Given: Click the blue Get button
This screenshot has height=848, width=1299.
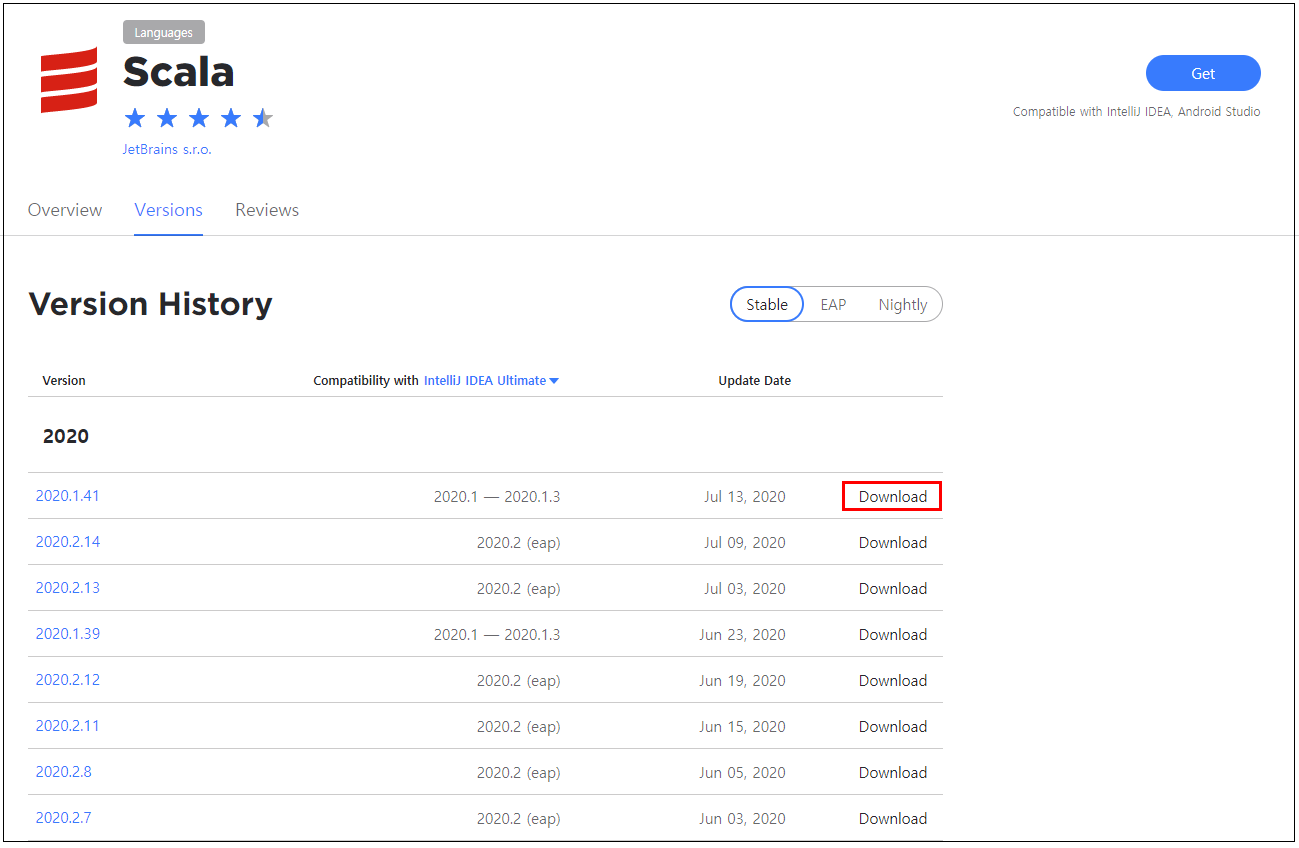Looking at the screenshot, I should click(x=1203, y=73).
